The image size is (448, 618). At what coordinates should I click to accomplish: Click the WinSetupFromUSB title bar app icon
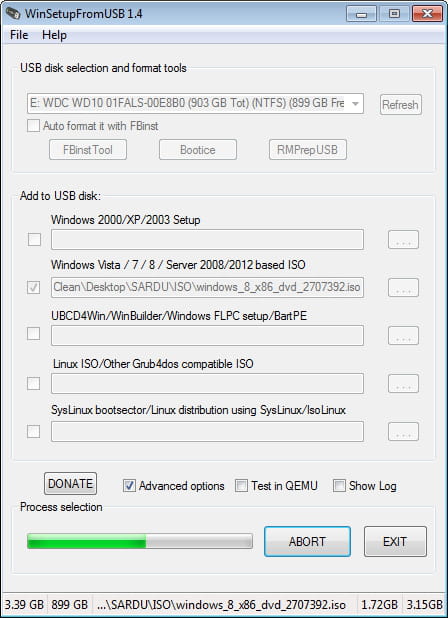[13, 14]
